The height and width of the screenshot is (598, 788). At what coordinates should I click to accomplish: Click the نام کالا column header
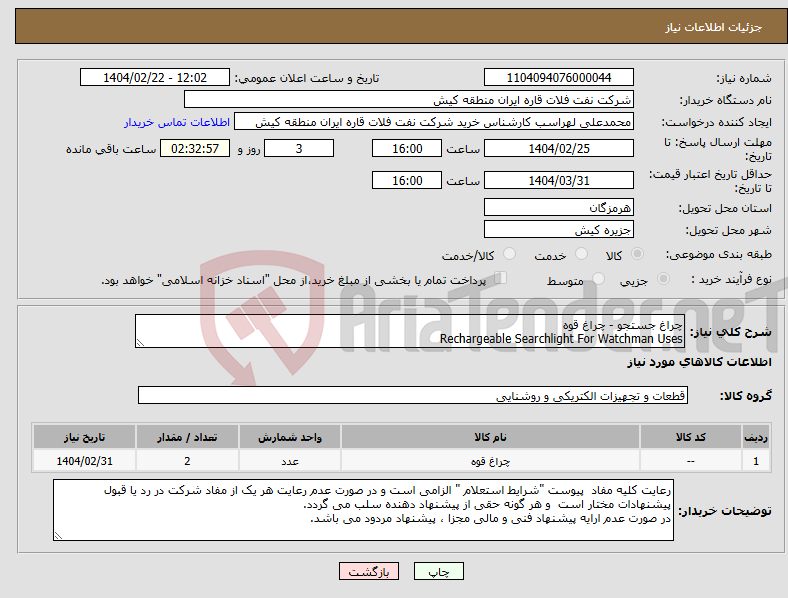tap(490, 437)
